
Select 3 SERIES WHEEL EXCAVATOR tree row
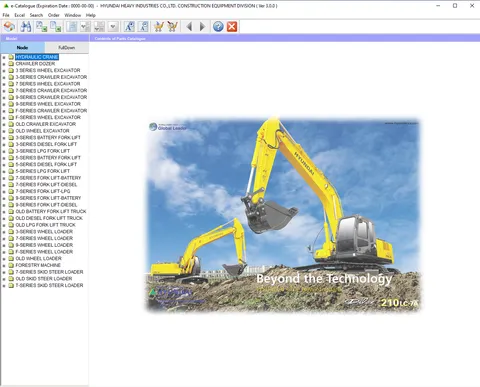[48, 70]
